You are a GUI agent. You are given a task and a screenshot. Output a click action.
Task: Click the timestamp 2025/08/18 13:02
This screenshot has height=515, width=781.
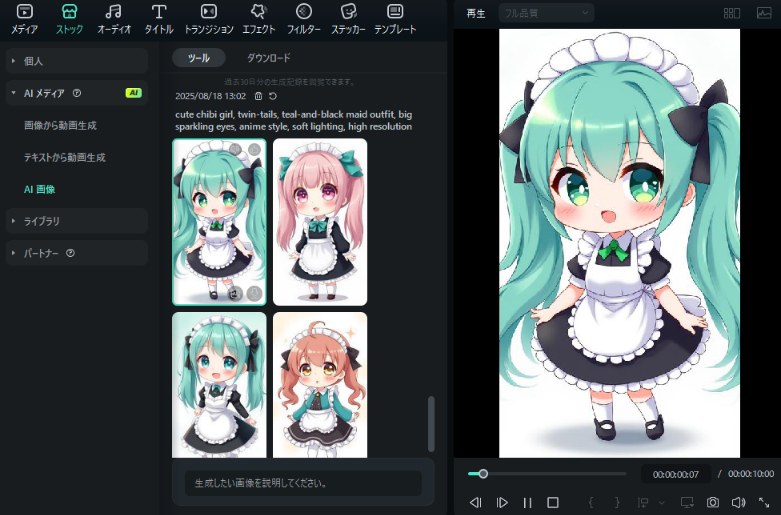pos(211,96)
